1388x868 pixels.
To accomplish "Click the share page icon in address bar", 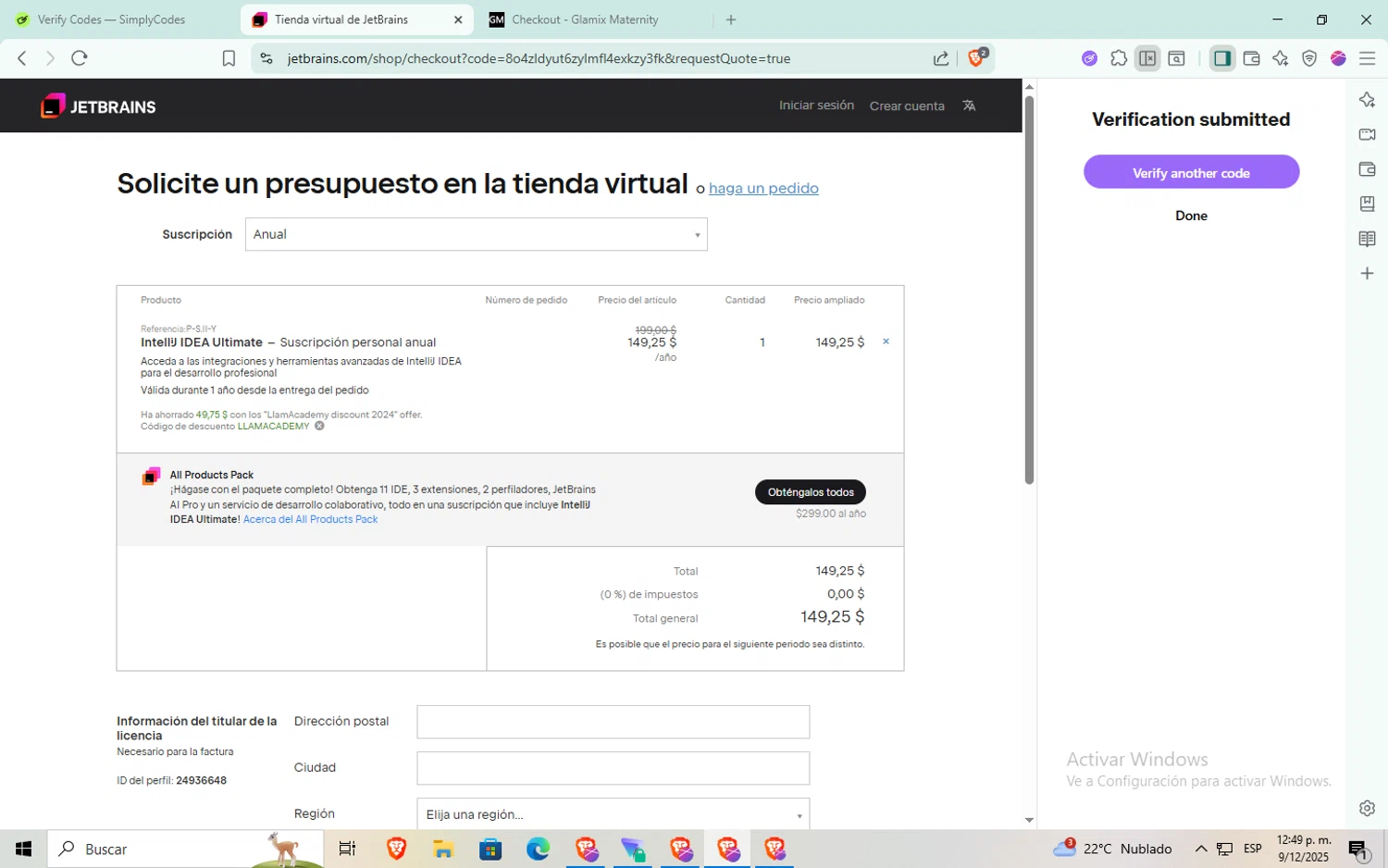I will click(x=941, y=58).
